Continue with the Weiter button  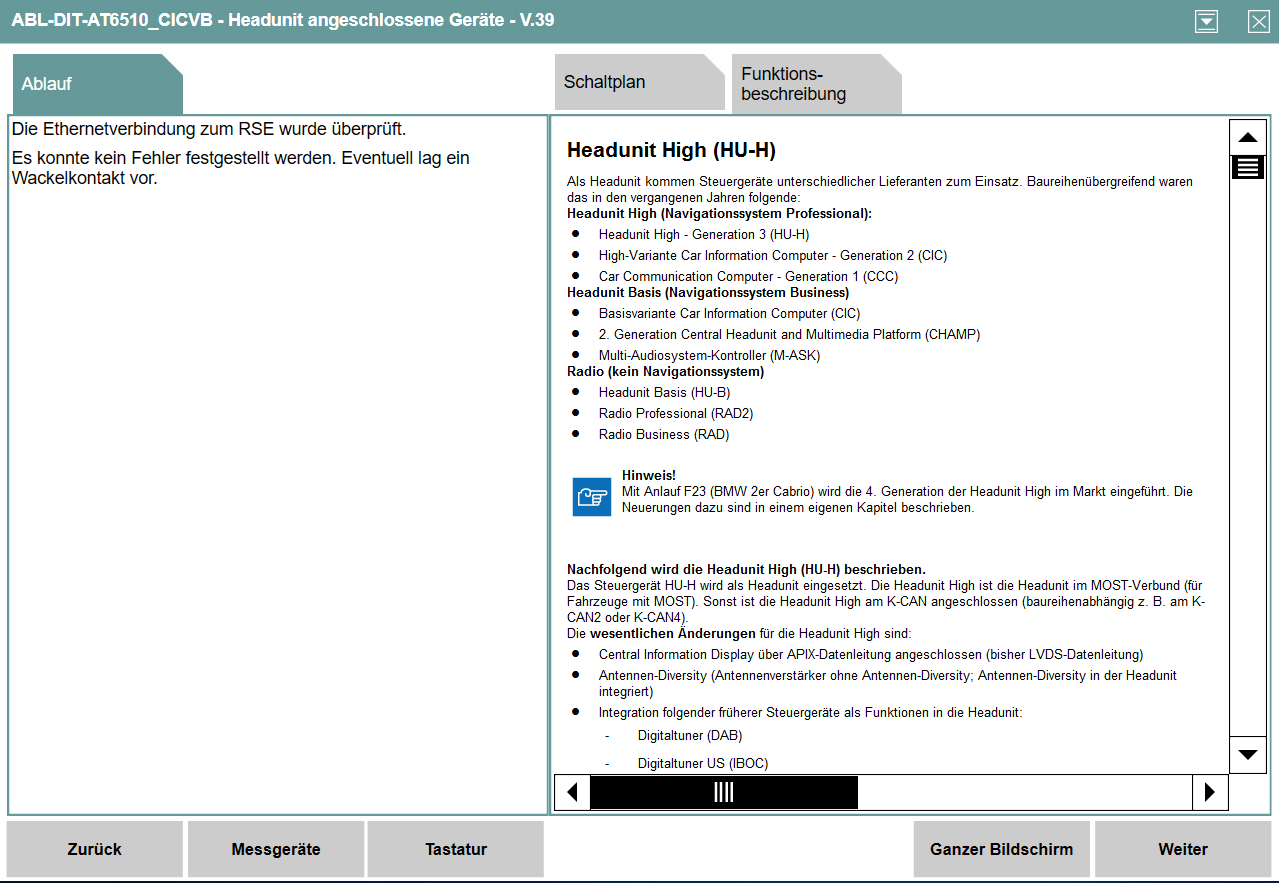[1183, 849]
